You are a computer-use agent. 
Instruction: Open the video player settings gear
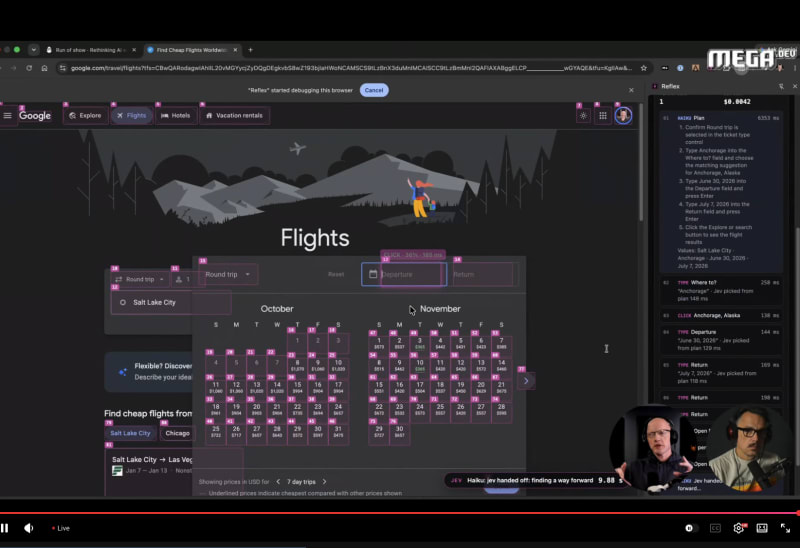coord(739,528)
